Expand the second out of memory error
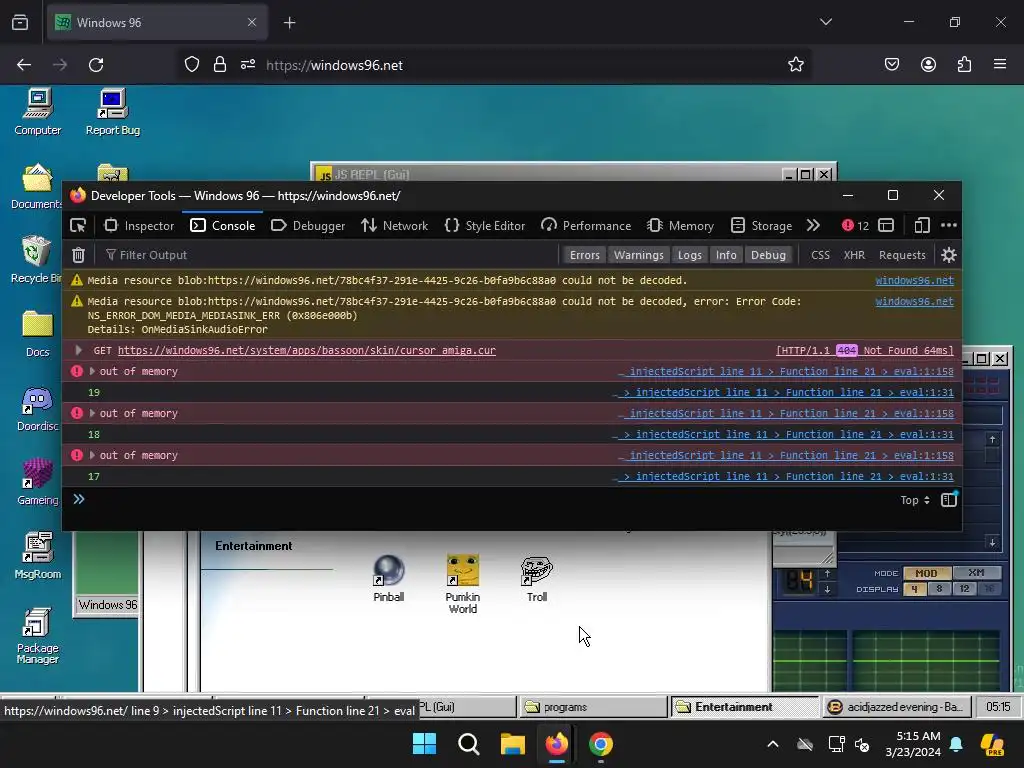 pos(92,413)
